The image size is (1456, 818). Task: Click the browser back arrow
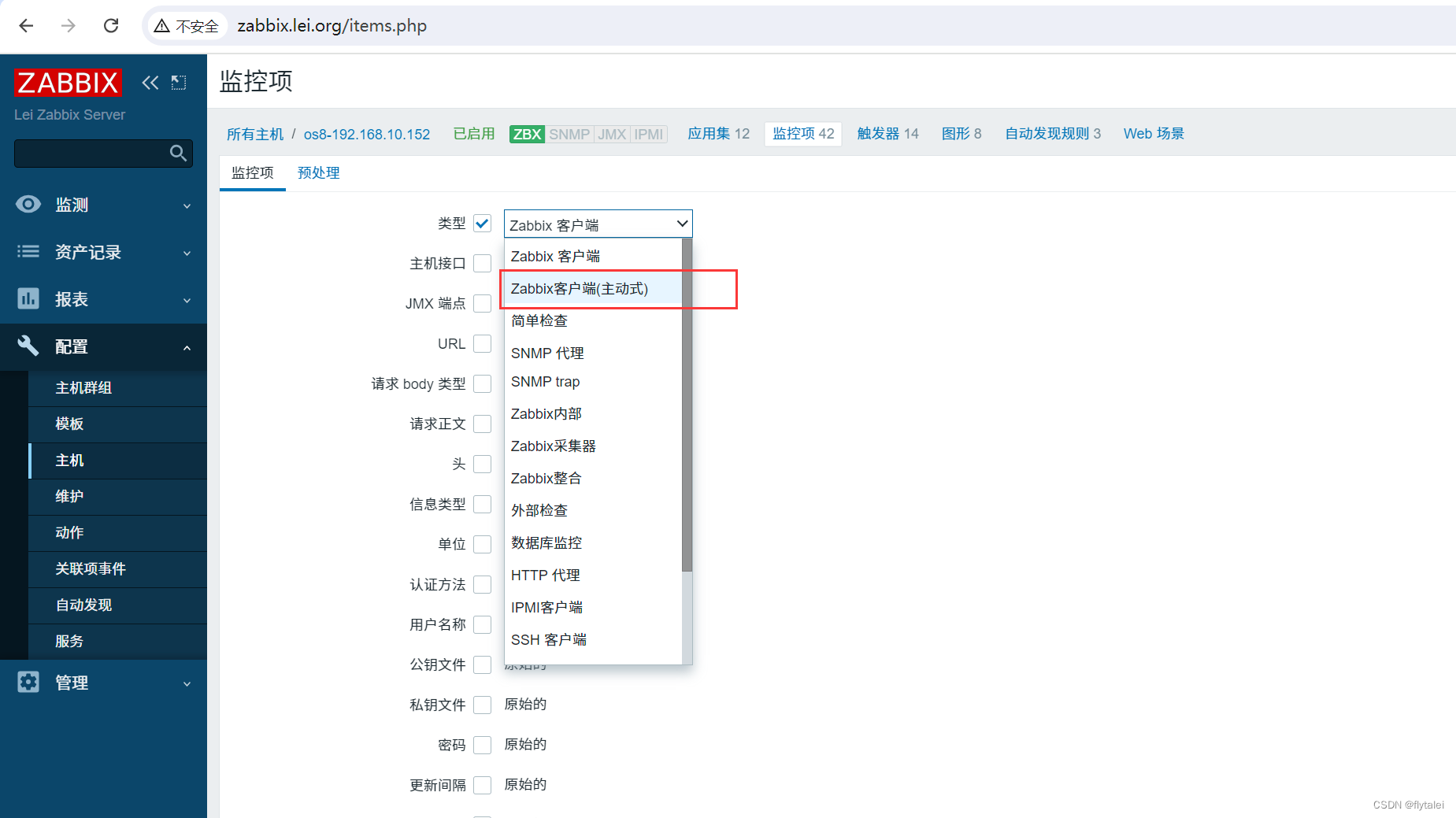coord(26,26)
